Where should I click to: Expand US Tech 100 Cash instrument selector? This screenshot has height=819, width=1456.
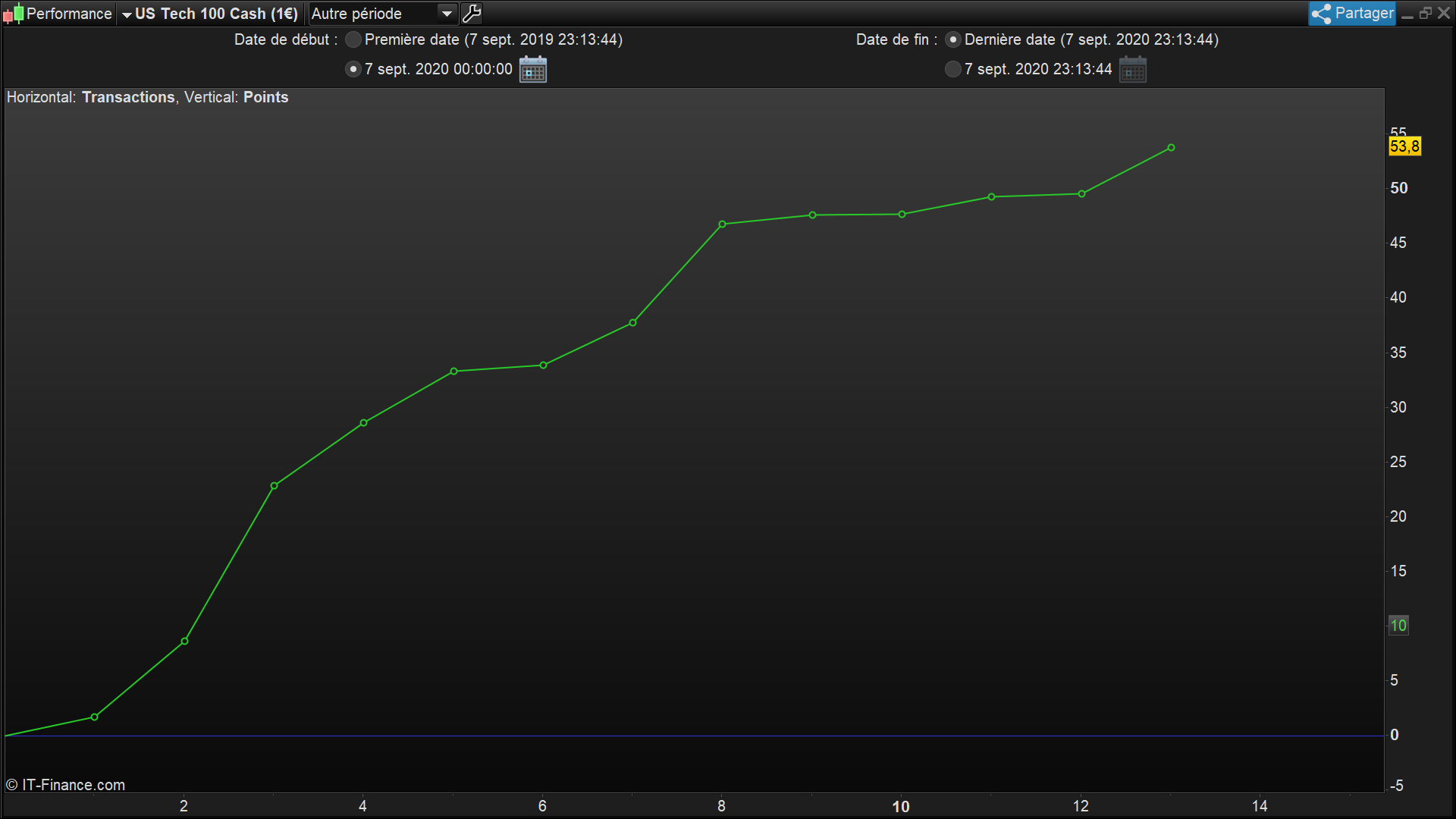pos(127,14)
